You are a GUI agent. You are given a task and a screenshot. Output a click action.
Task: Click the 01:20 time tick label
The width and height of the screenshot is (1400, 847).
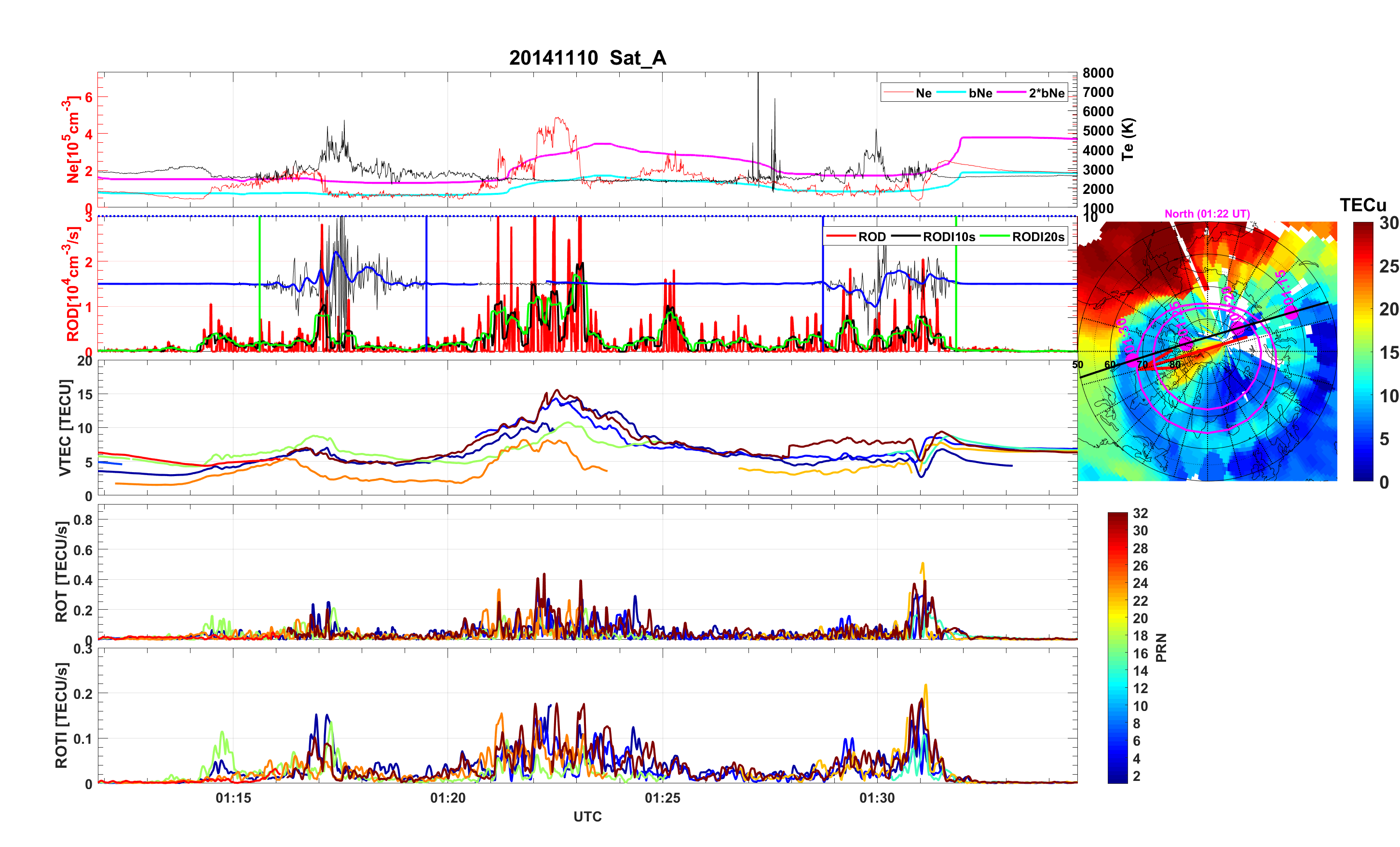[448, 798]
